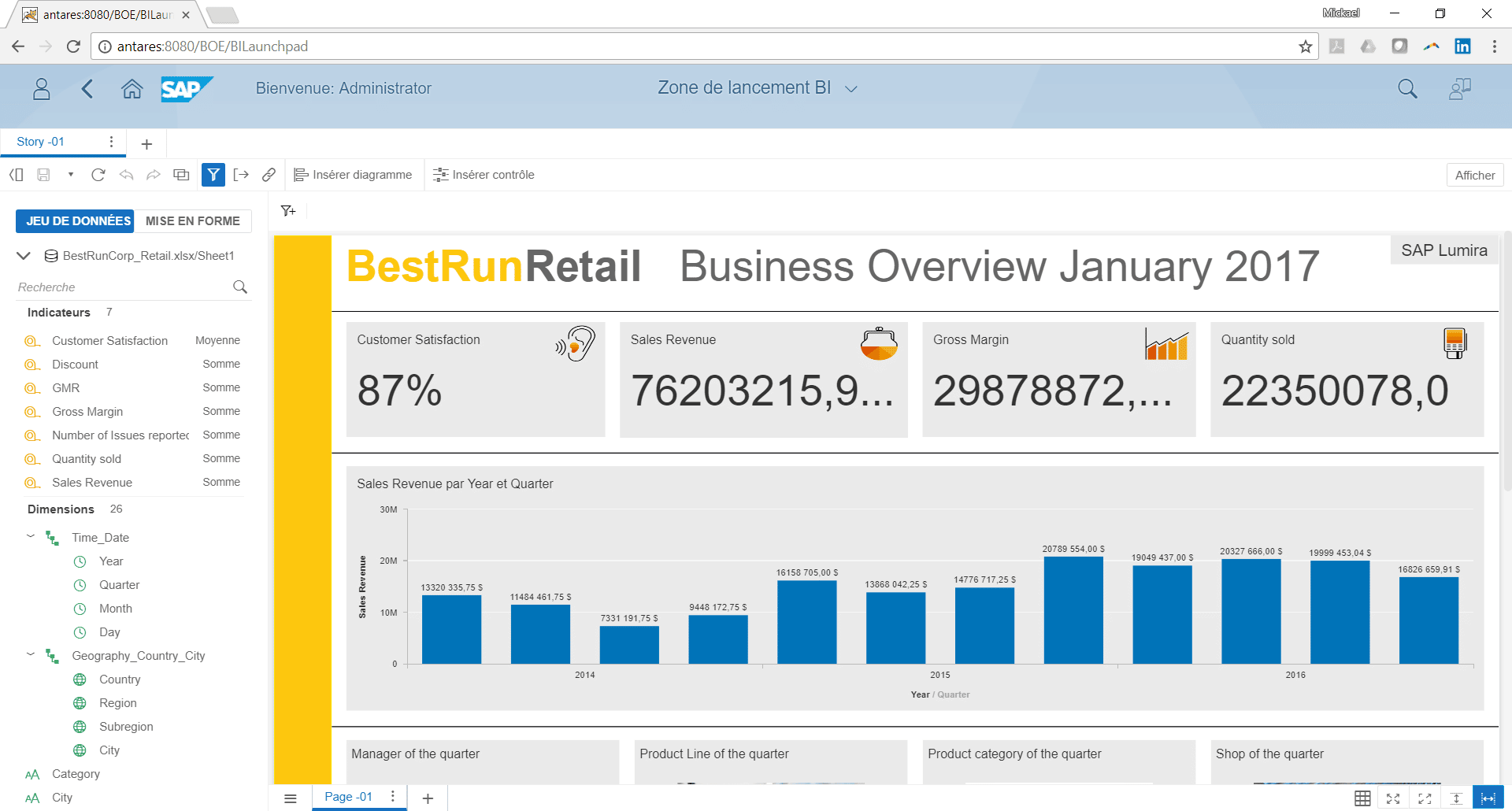Open Page -01 options menu
Viewport: 1512px width, 811px height.
(393, 797)
